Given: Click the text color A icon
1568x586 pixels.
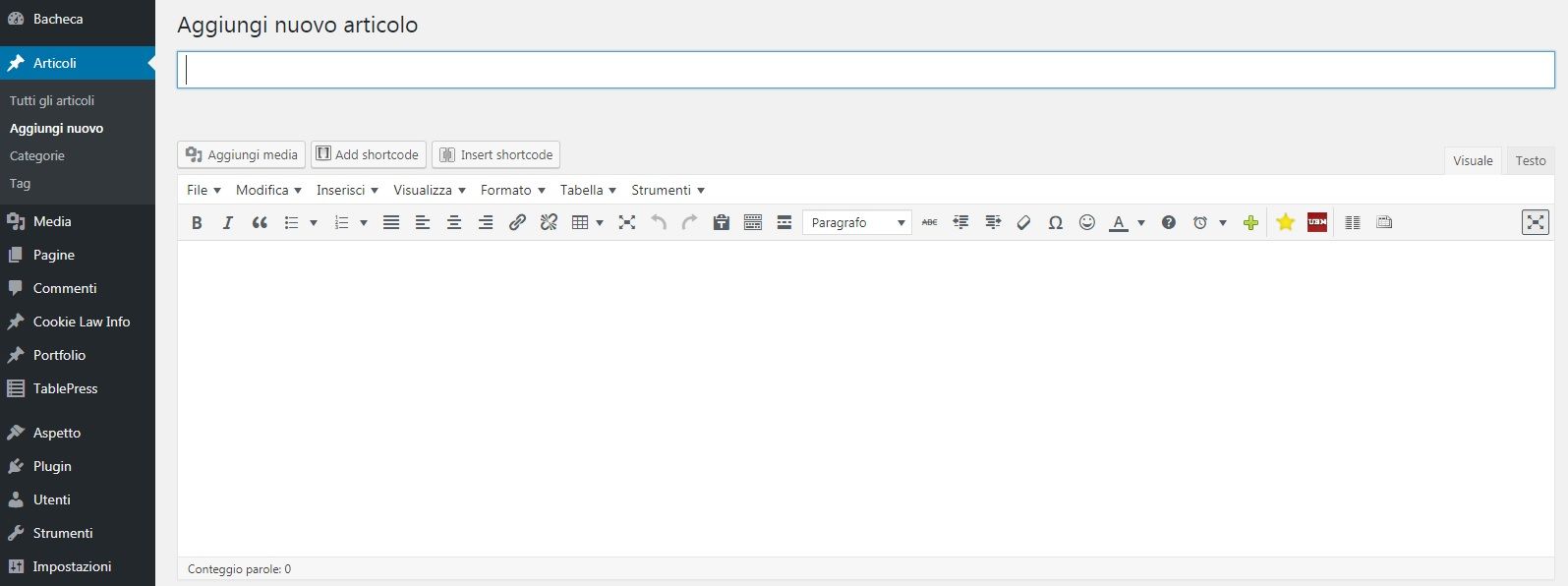Looking at the screenshot, I should 1119,222.
